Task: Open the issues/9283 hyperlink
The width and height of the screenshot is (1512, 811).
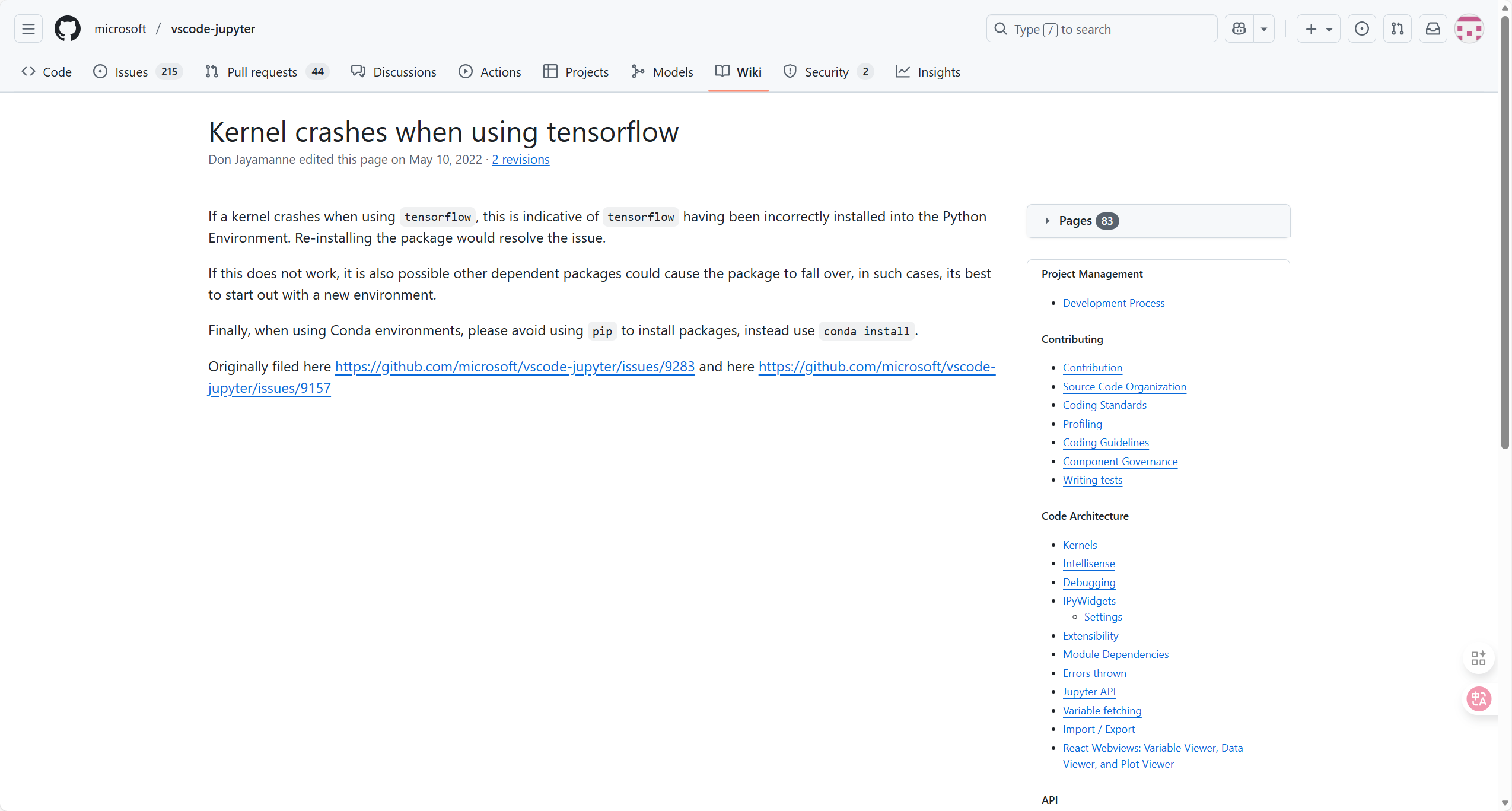Action: tap(514, 367)
